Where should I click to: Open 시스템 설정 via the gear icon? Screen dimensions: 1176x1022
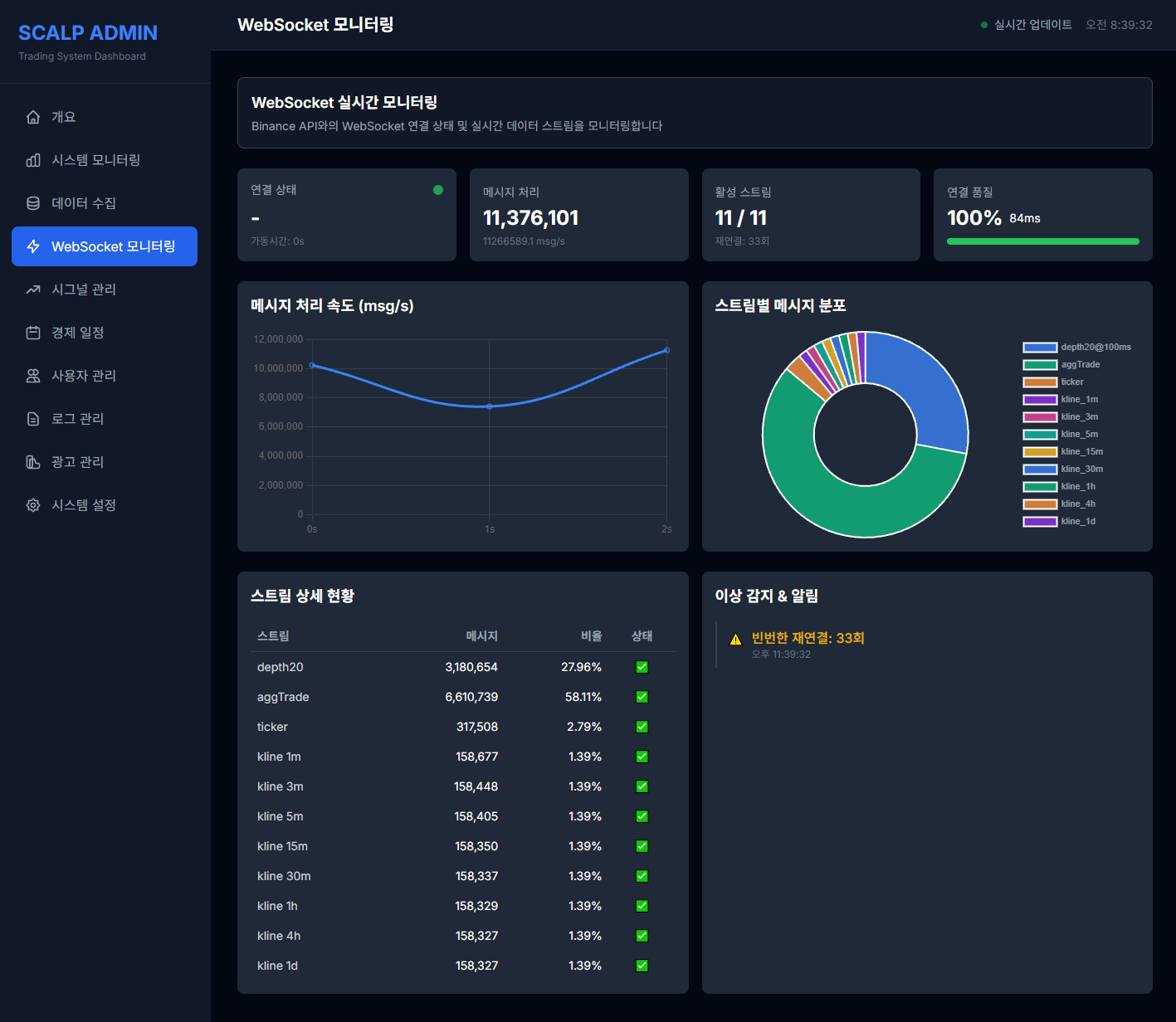click(32, 505)
